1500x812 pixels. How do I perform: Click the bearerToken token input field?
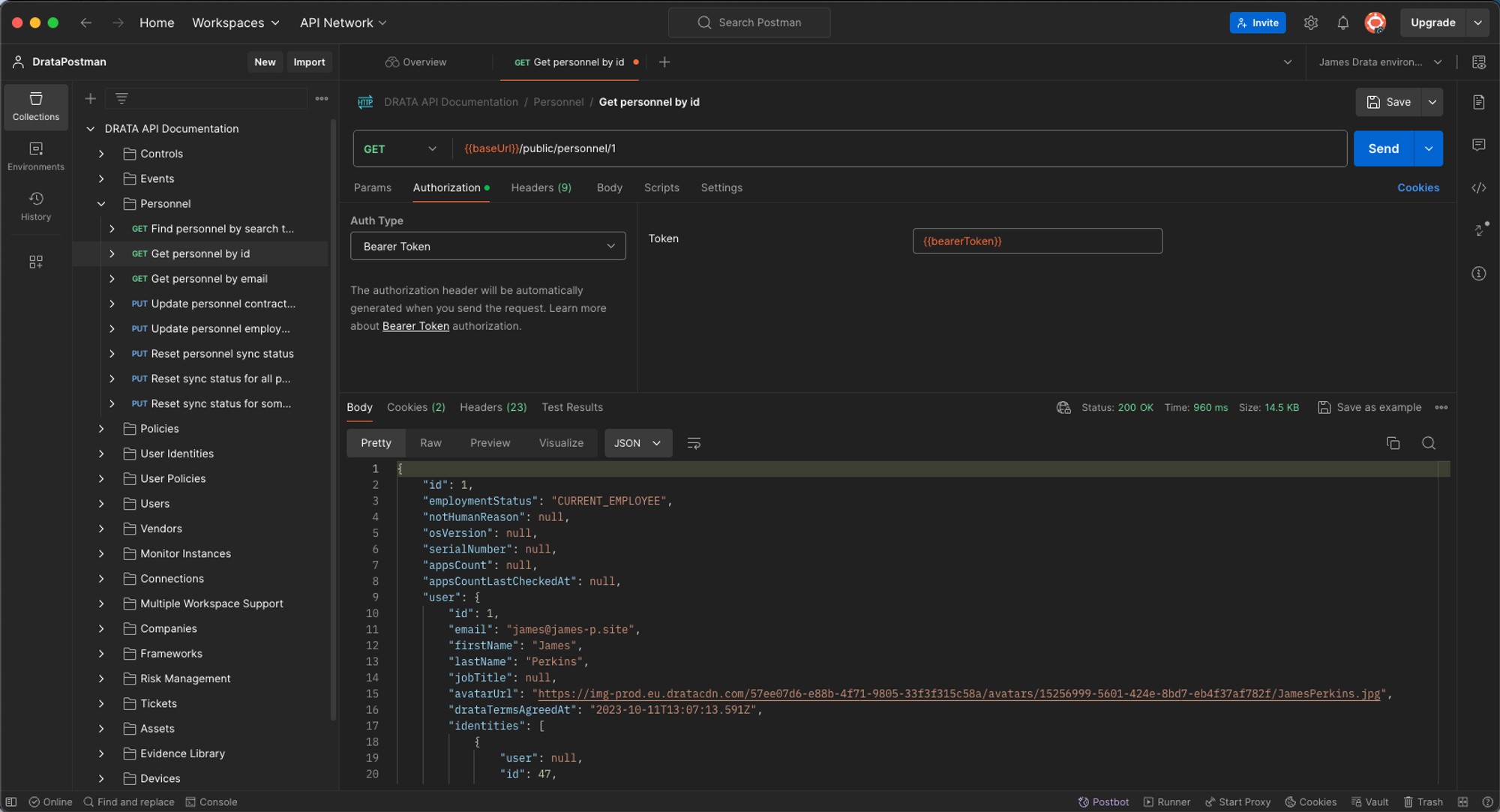(1036, 241)
